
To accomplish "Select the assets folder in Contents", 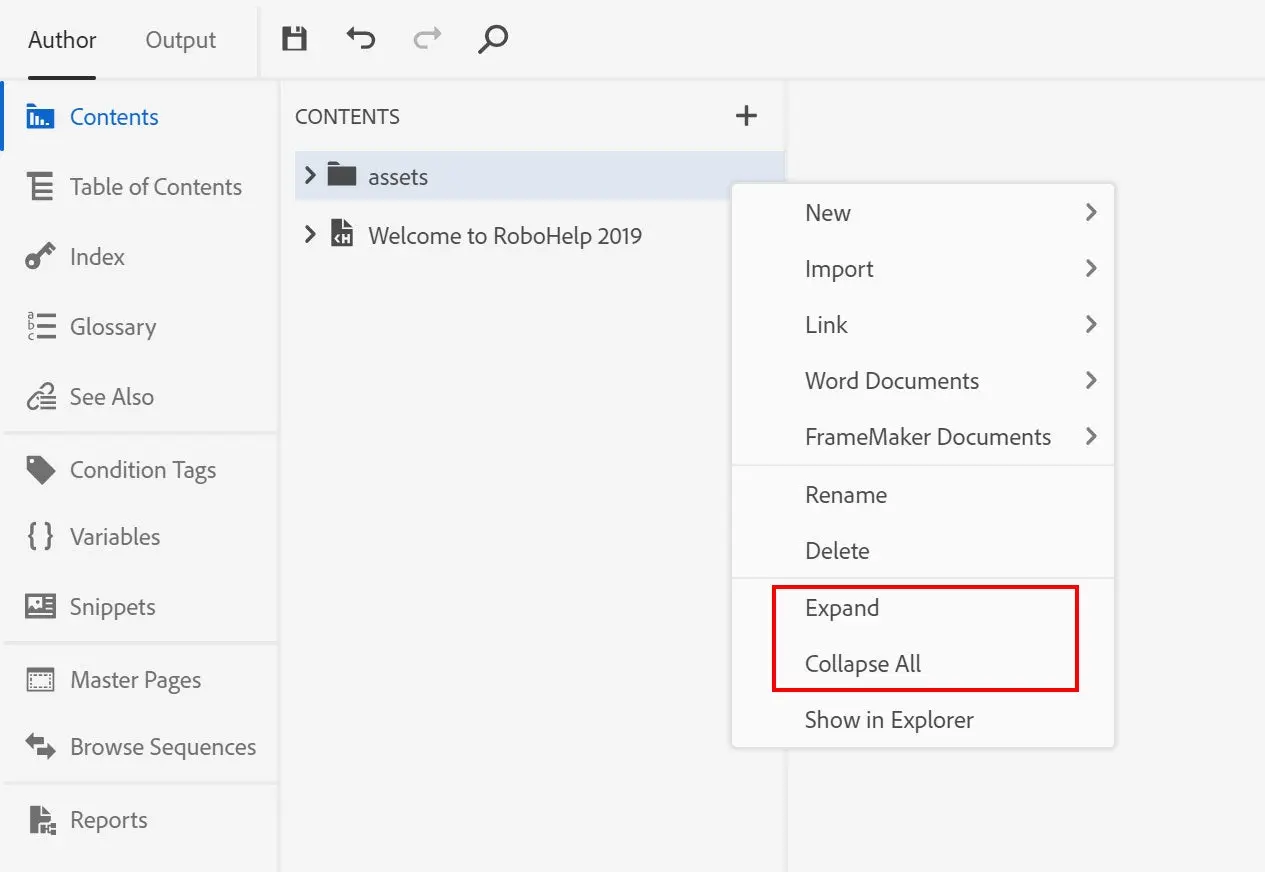I will pos(399,175).
